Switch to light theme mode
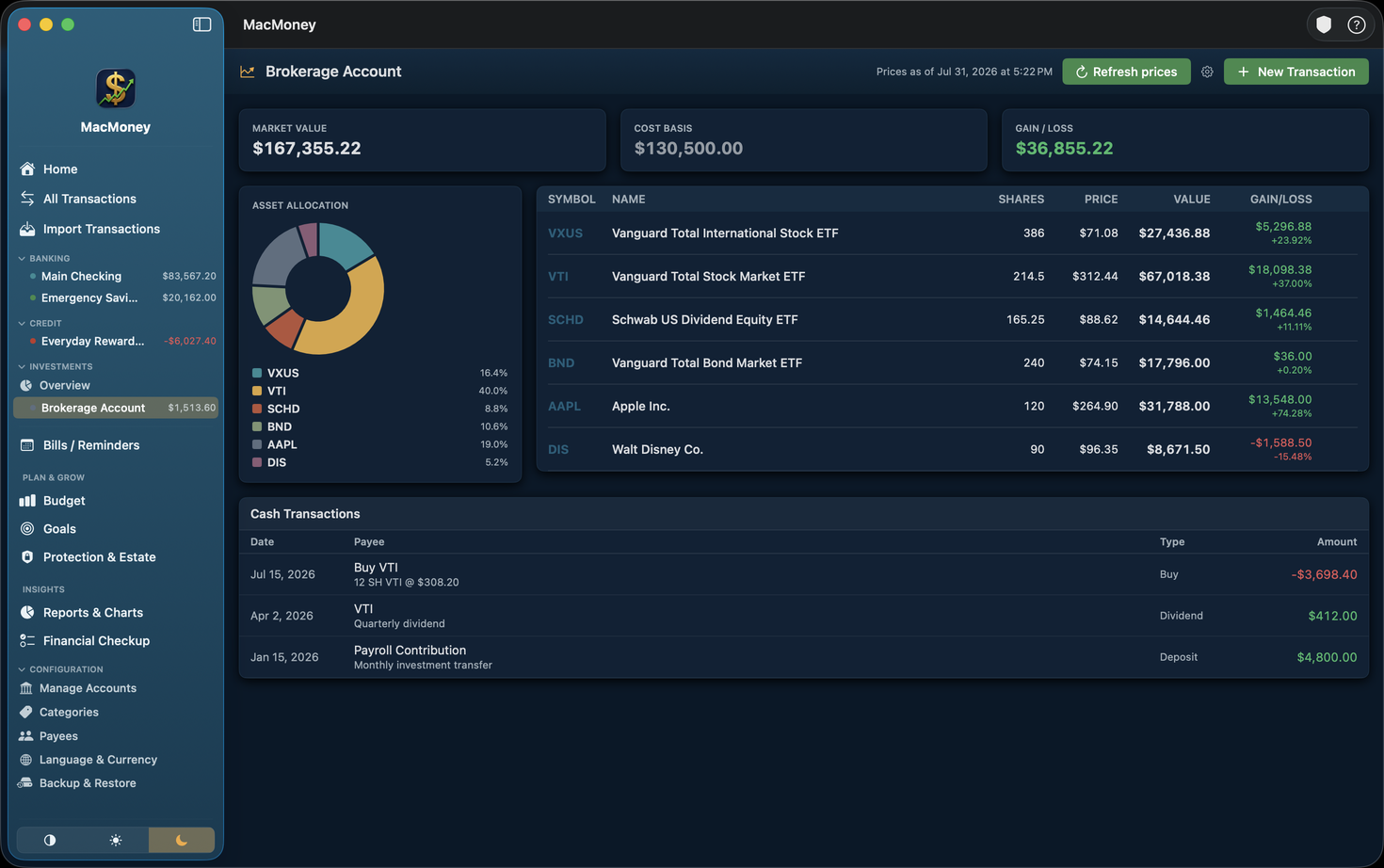 point(116,840)
